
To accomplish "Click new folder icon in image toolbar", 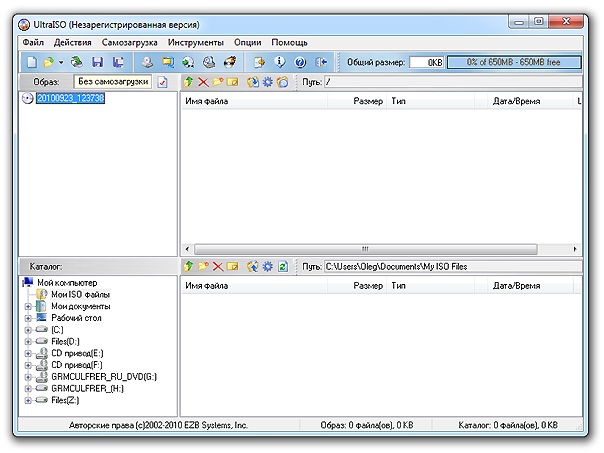I will (218, 82).
